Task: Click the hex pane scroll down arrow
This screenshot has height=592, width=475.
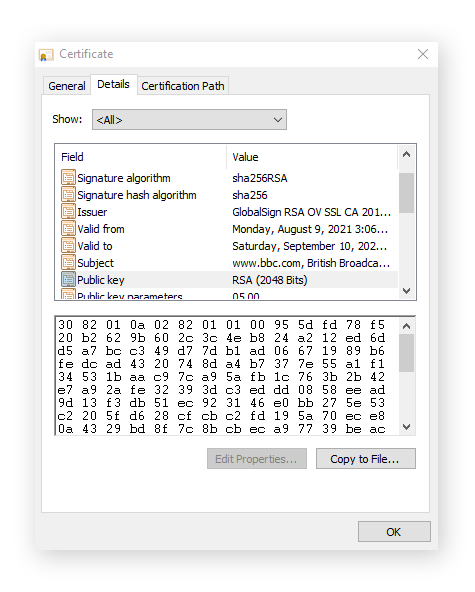Action: click(x=406, y=427)
